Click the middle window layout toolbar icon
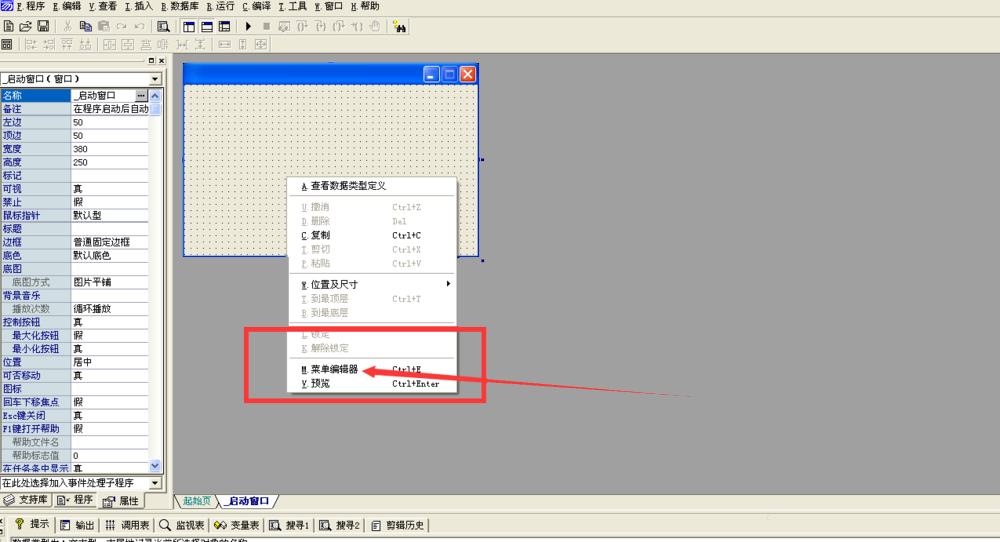Viewport: 1000px width, 542px height. click(207, 26)
